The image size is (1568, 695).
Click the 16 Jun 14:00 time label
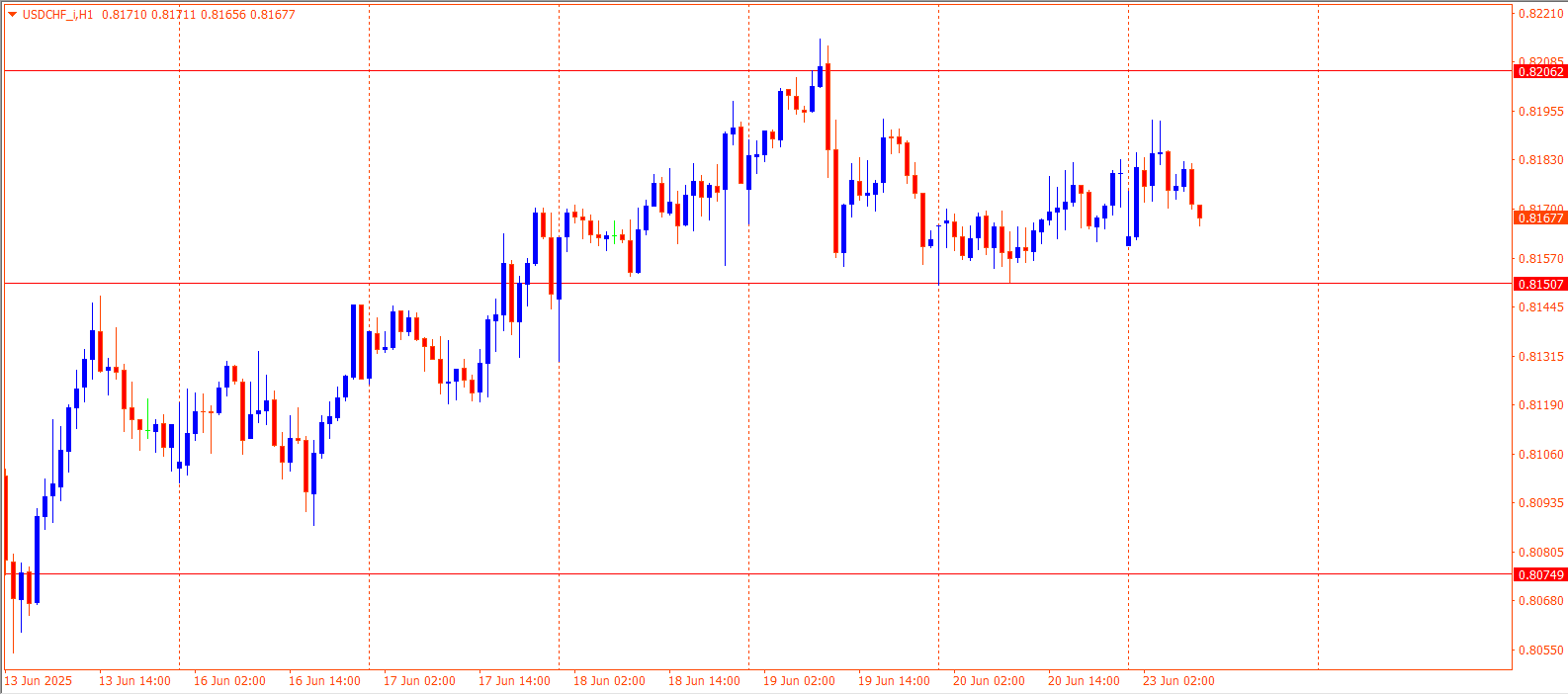click(324, 681)
